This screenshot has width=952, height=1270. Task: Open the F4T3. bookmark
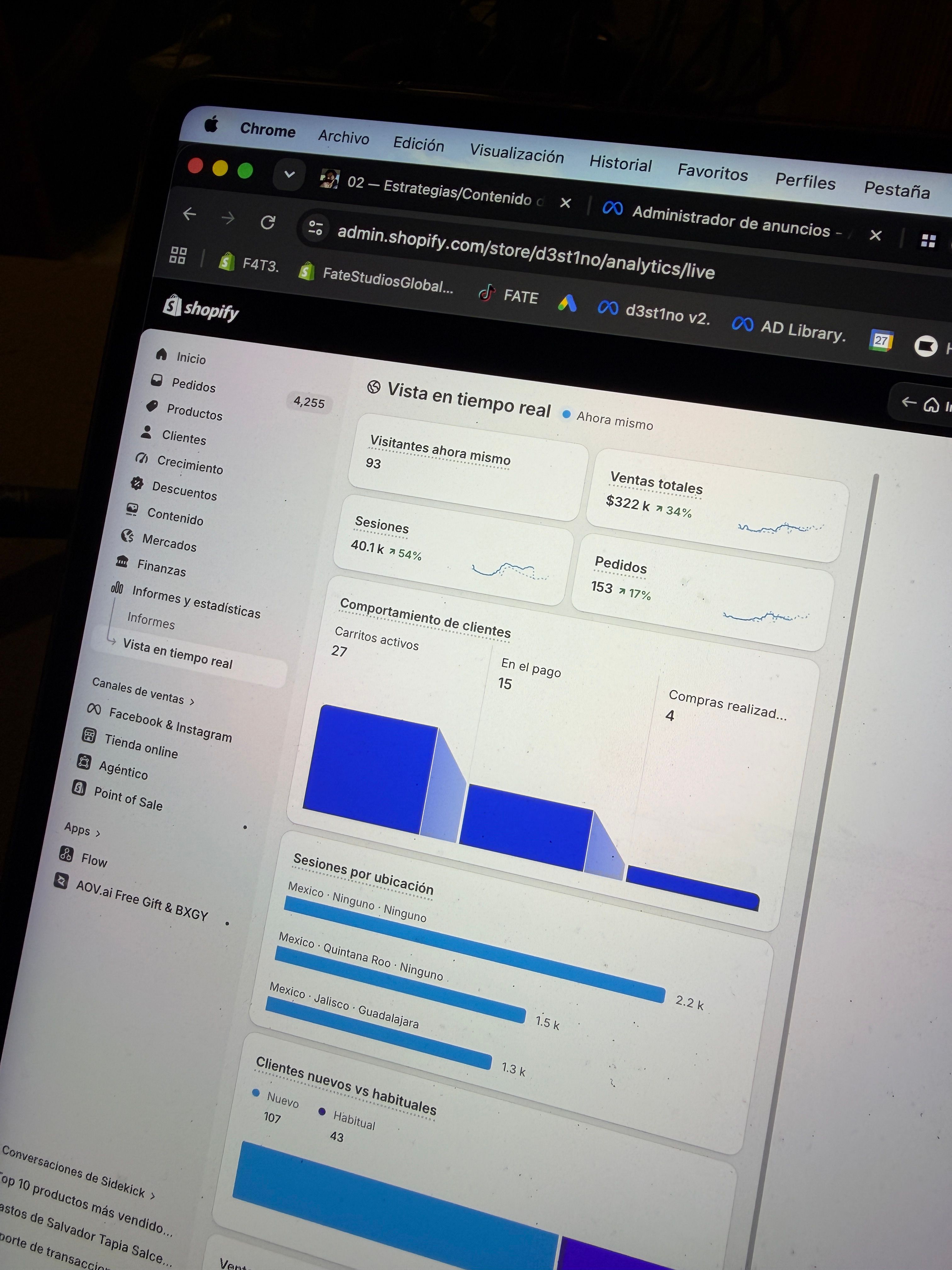pyautogui.click(x=248, y=264)
